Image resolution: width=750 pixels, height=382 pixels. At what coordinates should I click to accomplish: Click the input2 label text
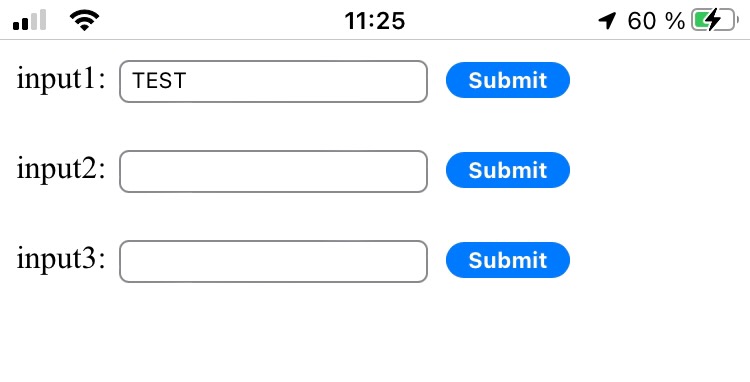click(x=61, y=169)
